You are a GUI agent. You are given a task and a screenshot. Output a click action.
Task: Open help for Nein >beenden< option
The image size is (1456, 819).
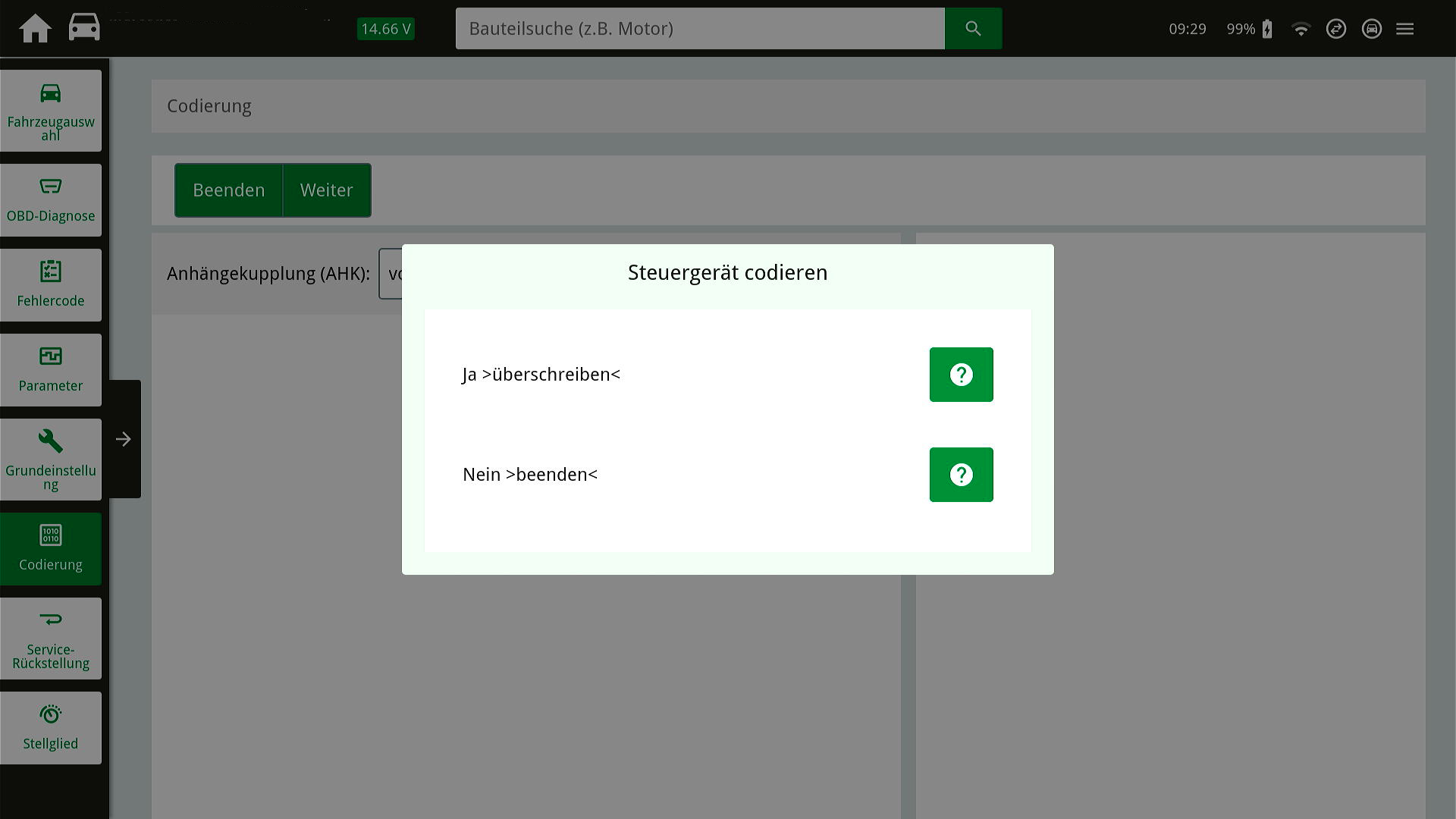pos(961,475)
